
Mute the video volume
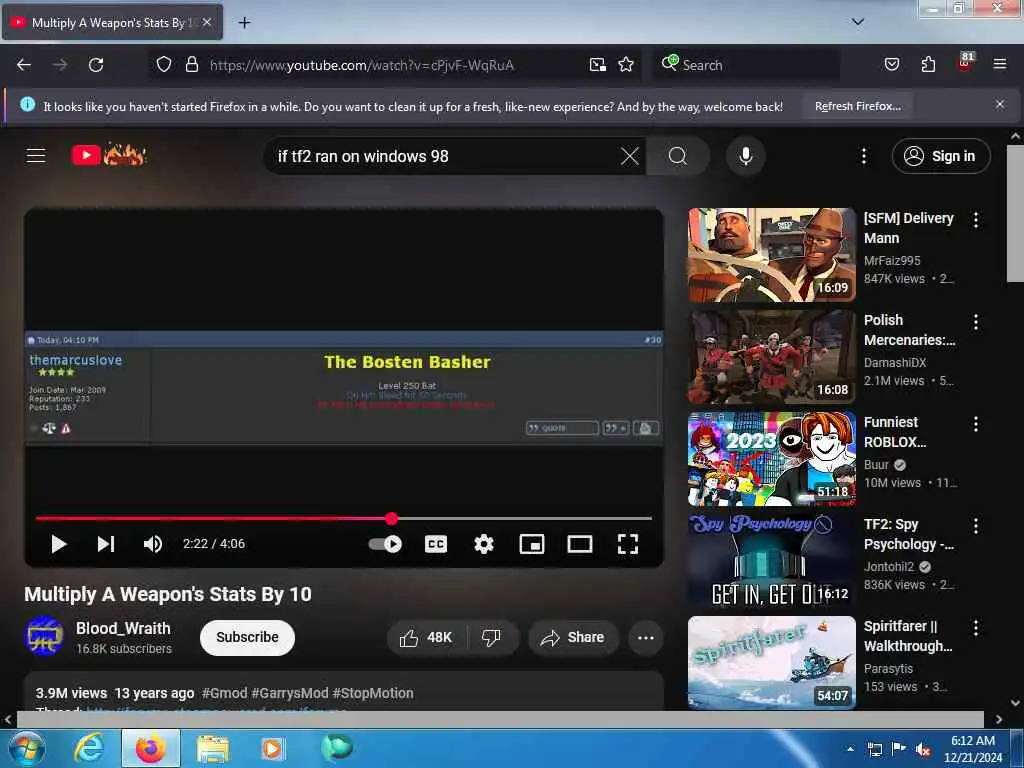(153, 544)
